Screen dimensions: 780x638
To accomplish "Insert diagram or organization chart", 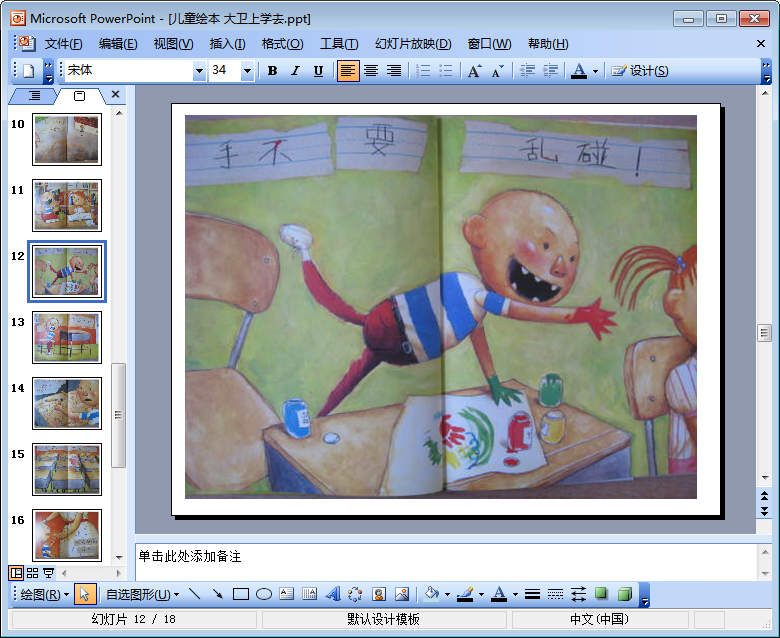I will pyautogui.click(x=355, y=594).
